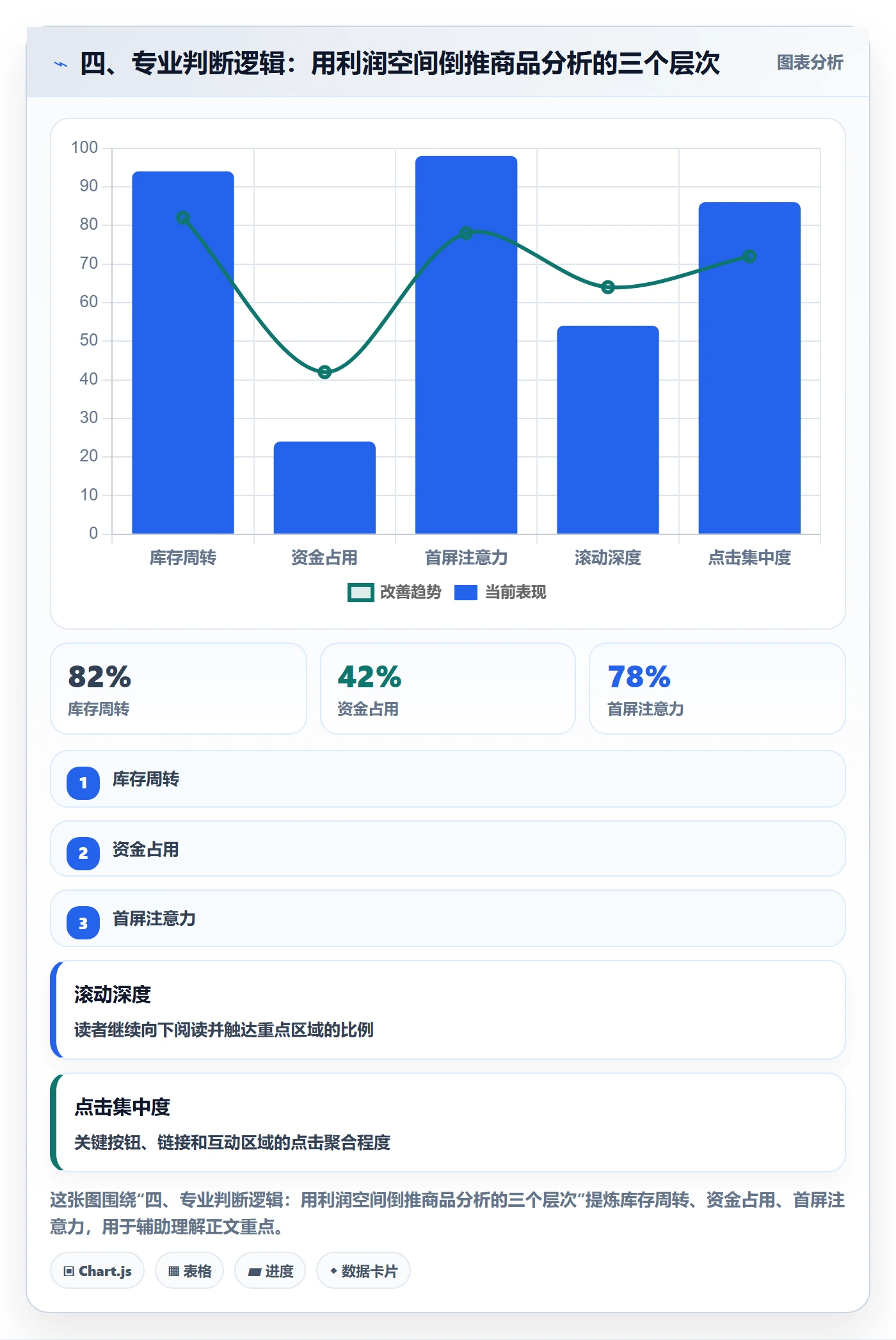This screenshot has height=1340, width=896.
Task: Click the number 2 badge for 资金占用
Action: [83, 853]
